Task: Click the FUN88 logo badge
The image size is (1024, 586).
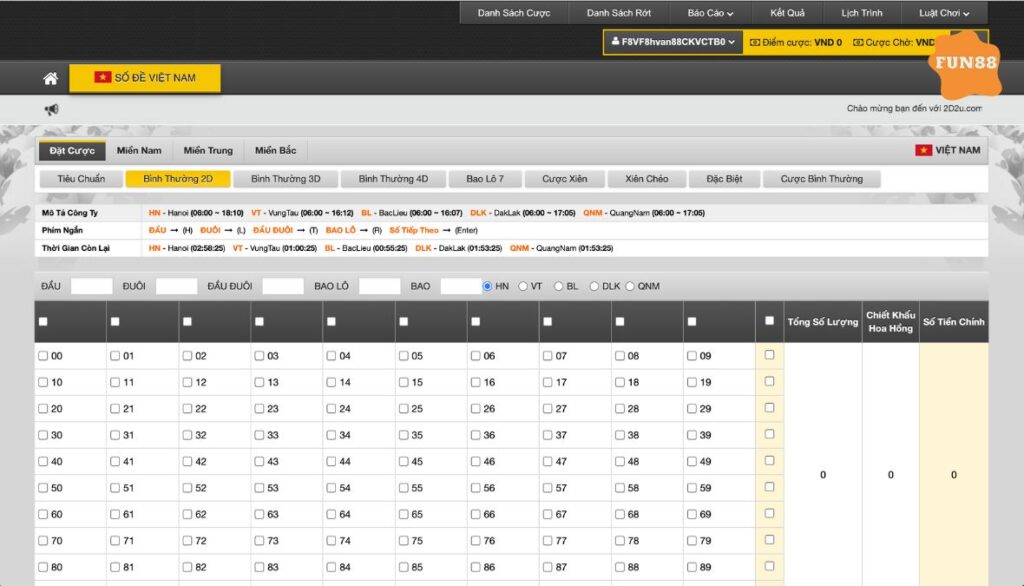Action: [x=966, y=63]
